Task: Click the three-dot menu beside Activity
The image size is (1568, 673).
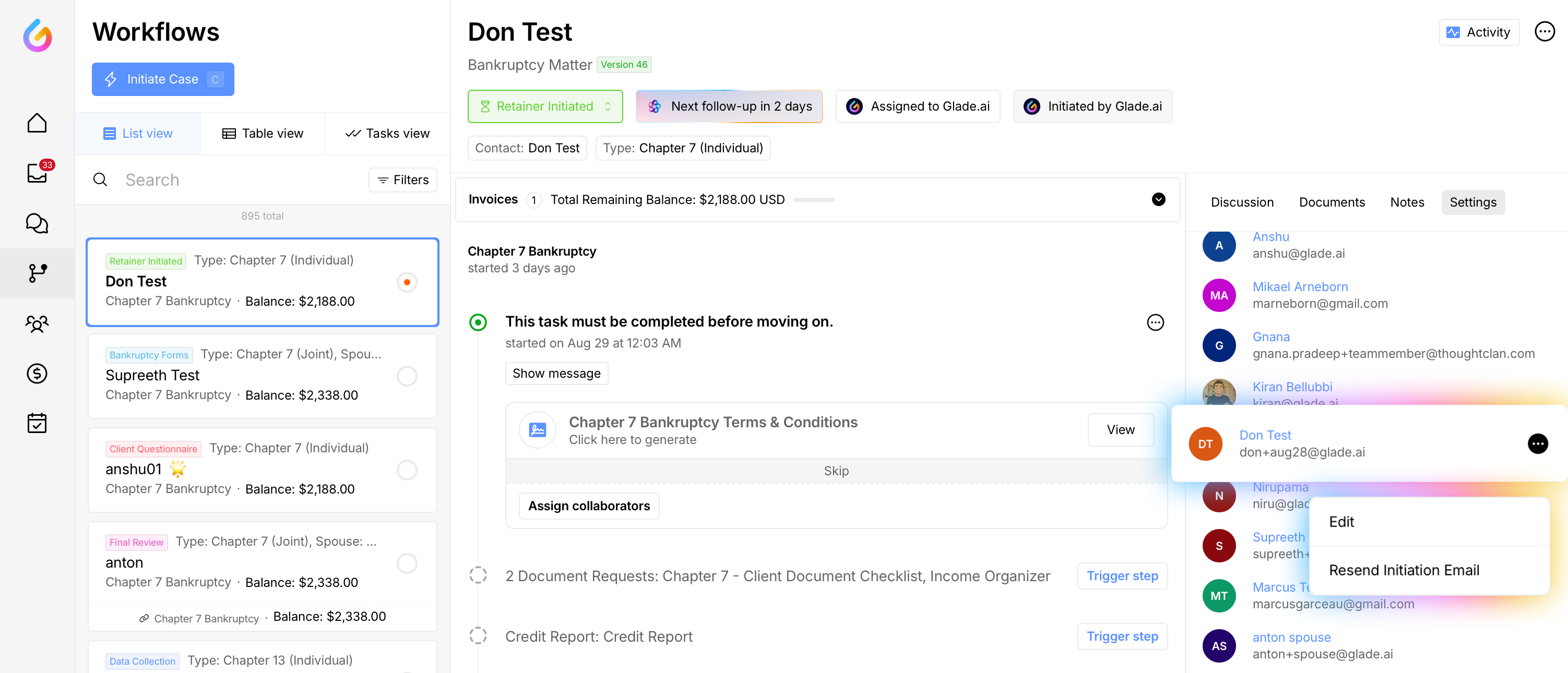Action: [1543, 32]
